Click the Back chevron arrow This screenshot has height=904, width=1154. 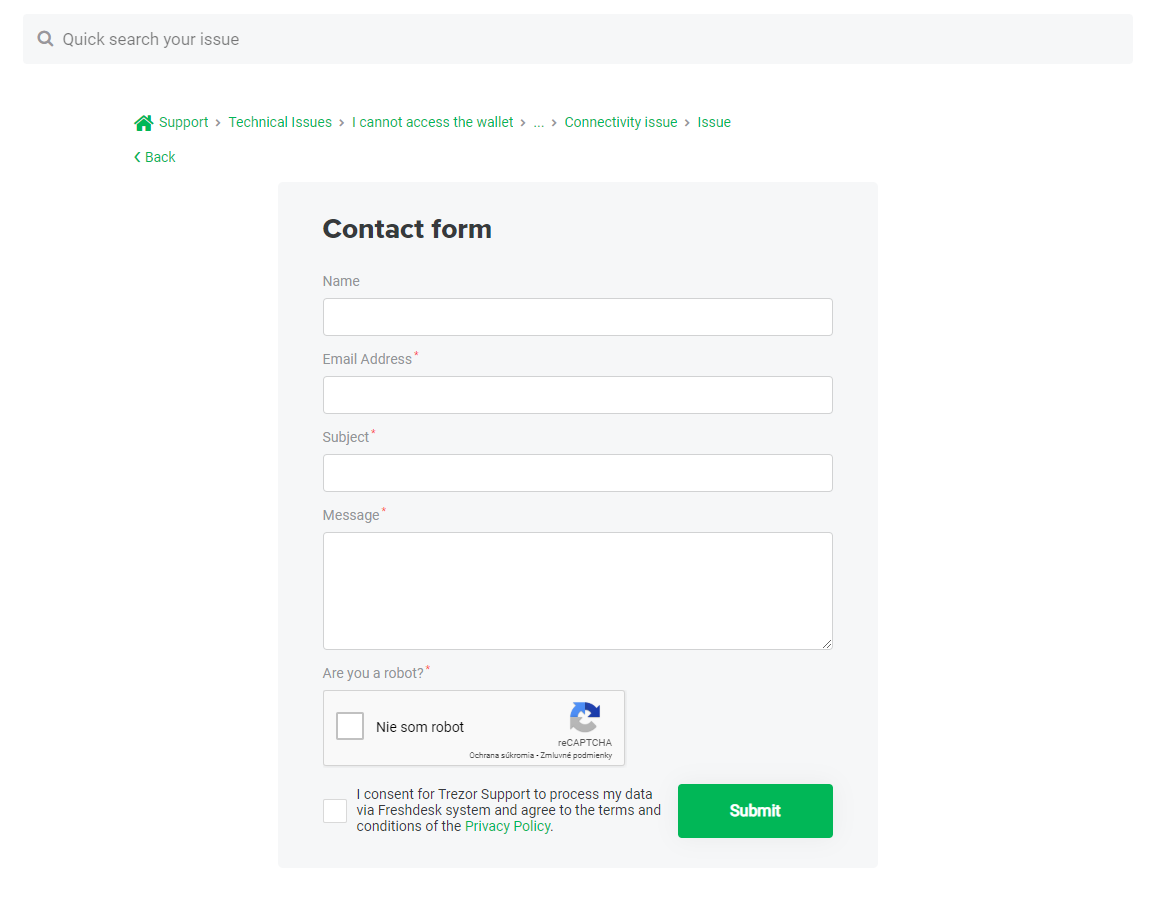137,157
